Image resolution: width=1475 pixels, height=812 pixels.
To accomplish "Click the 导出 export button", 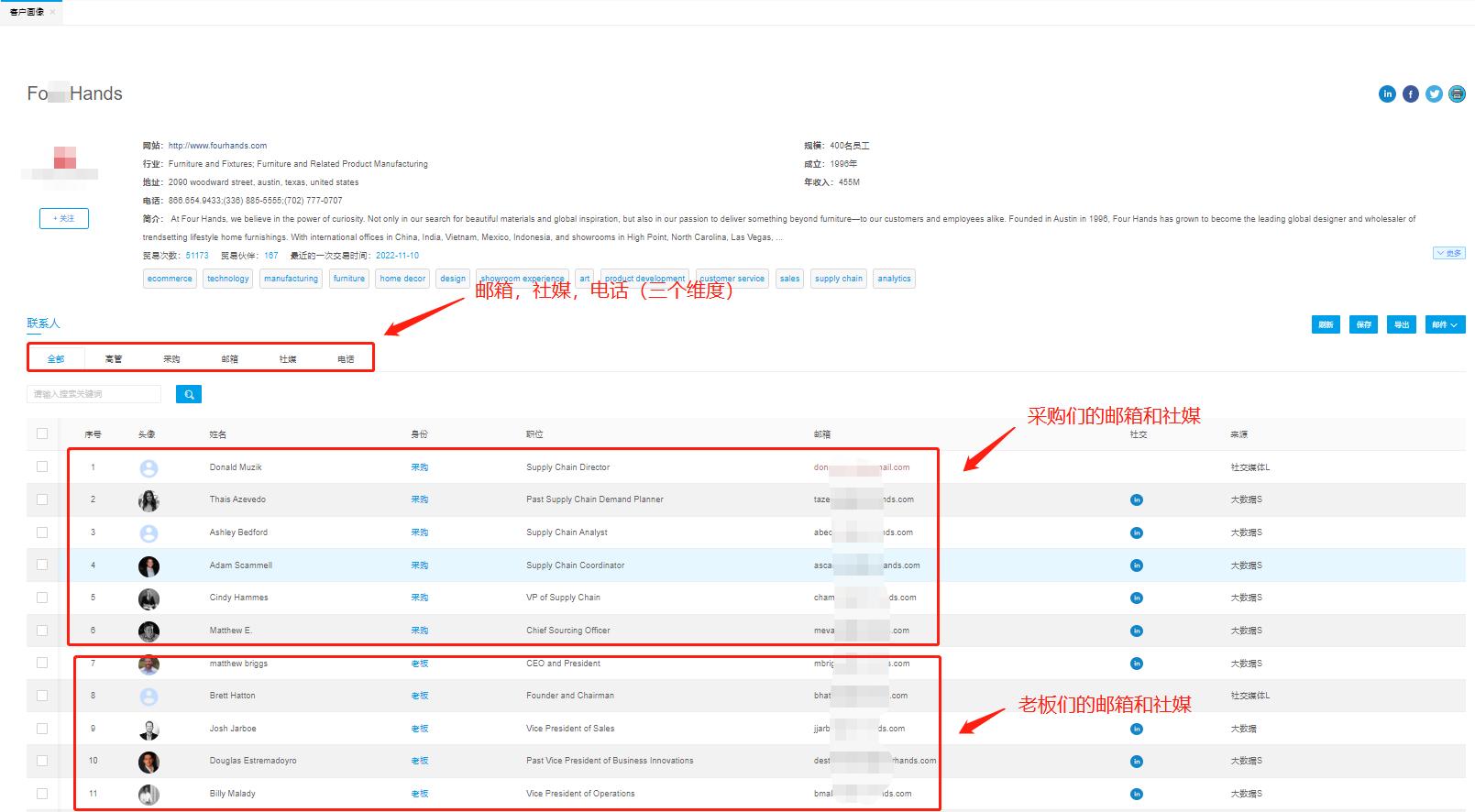I will pyautogui.click(x=1401, y=324).
